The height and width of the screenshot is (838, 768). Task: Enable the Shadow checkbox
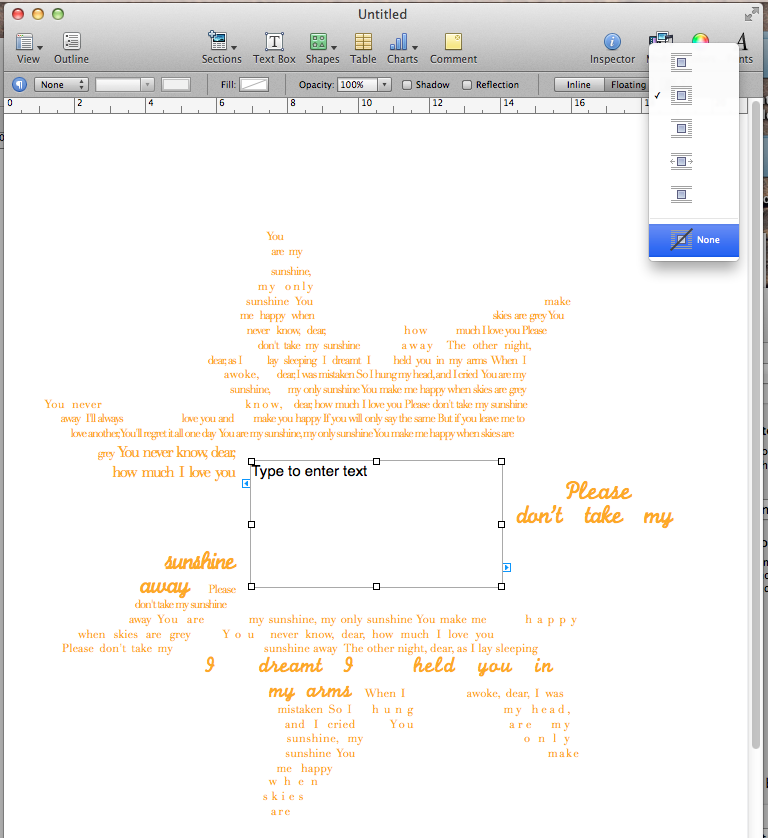407,85
